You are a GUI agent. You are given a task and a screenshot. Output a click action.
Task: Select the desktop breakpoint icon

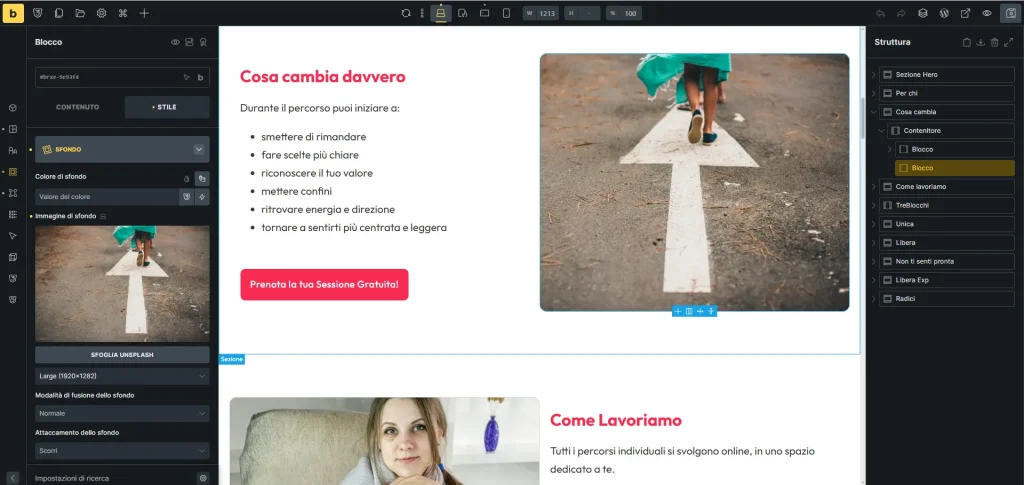point(441,13)
